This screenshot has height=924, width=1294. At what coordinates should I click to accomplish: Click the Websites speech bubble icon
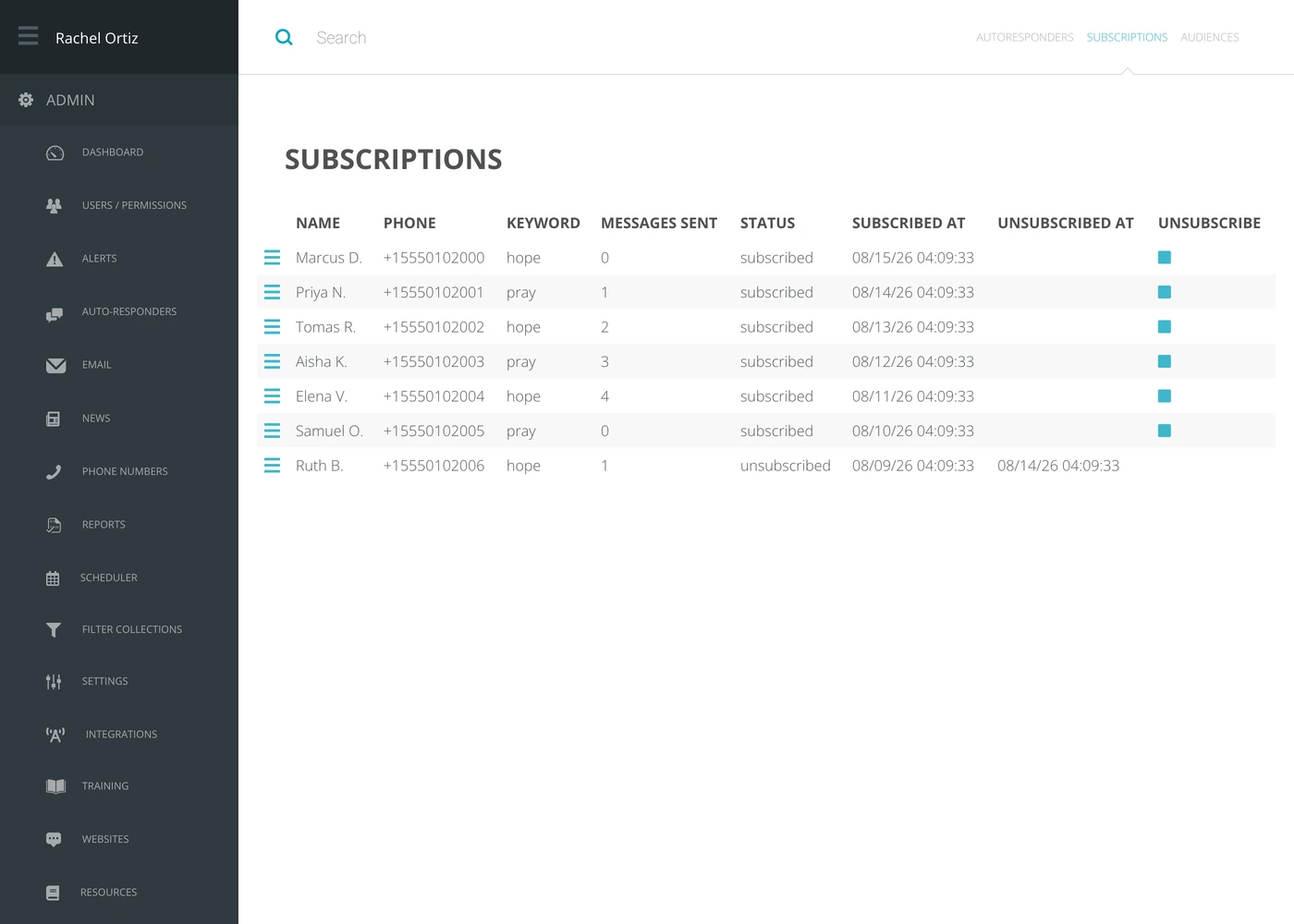54,839
